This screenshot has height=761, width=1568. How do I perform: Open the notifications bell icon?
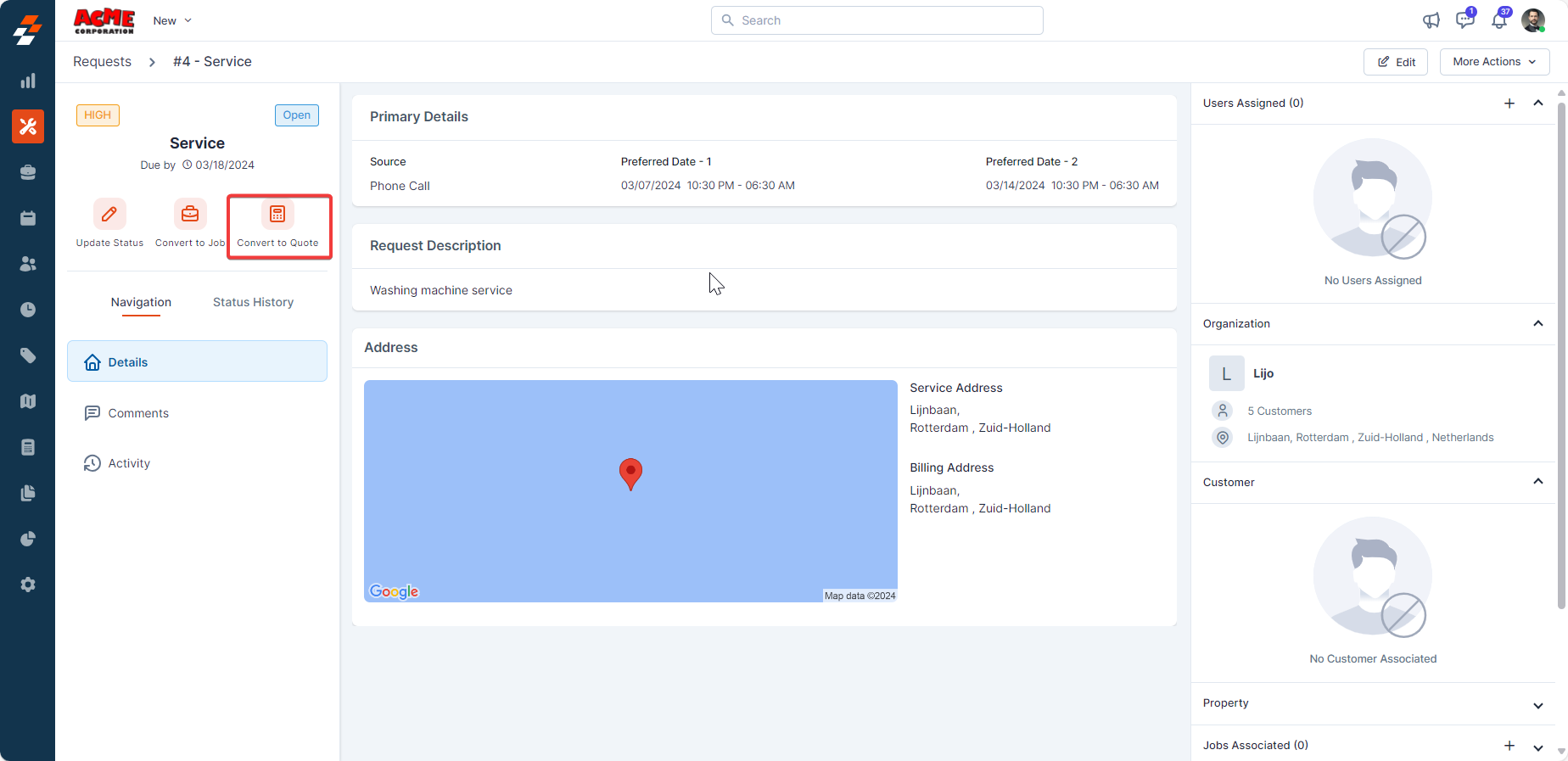[x=1499, y=20]
